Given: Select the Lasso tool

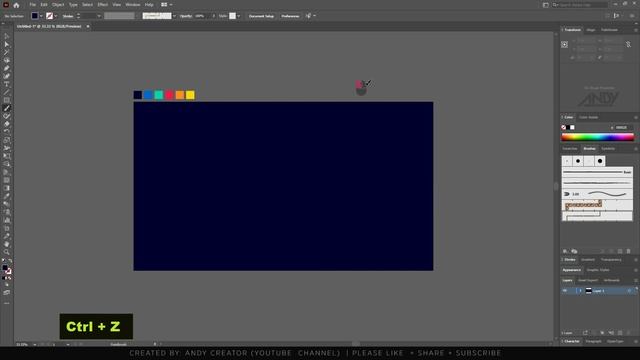Looking at the screenshot, I should (7, 60).
